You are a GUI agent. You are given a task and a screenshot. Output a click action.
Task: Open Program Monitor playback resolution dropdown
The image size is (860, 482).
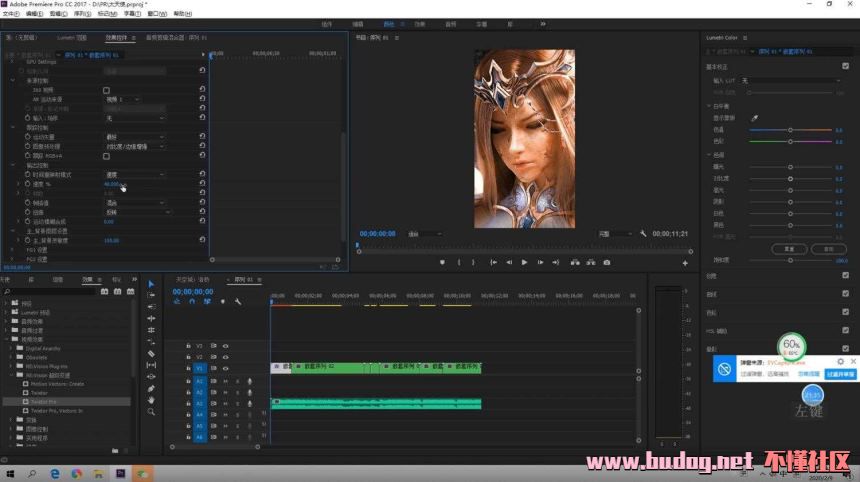point(615,234)
